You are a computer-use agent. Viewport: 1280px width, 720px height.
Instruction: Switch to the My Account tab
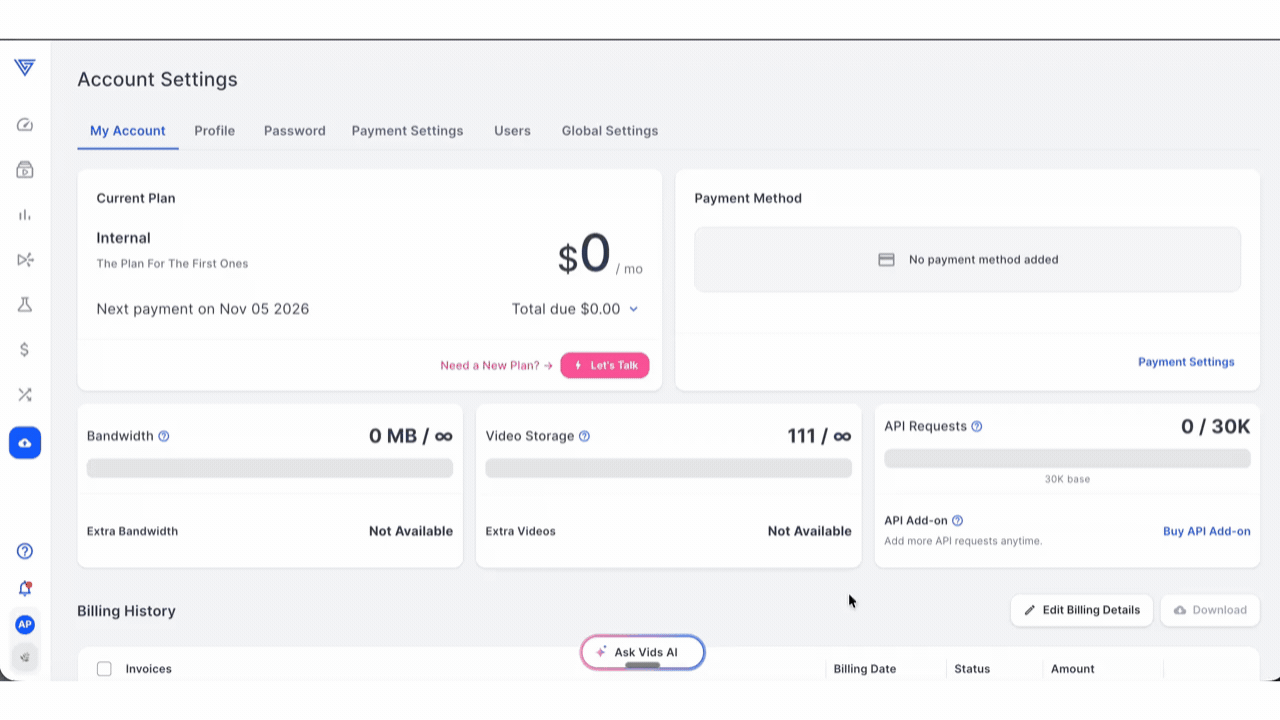(128, 131)
